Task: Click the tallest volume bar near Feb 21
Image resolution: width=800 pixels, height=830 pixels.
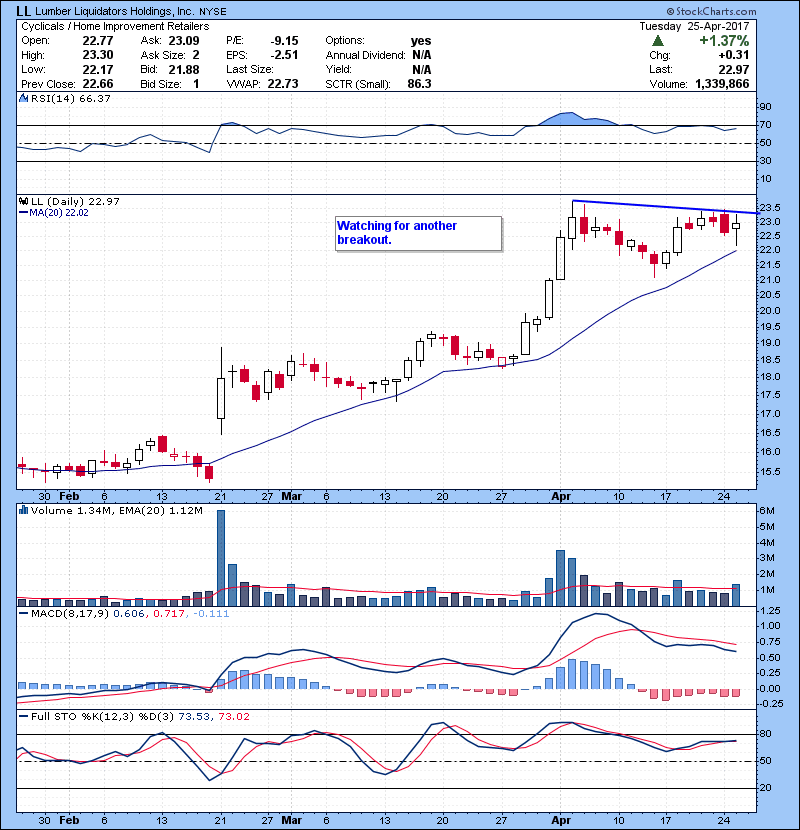Action: [221, 557]
